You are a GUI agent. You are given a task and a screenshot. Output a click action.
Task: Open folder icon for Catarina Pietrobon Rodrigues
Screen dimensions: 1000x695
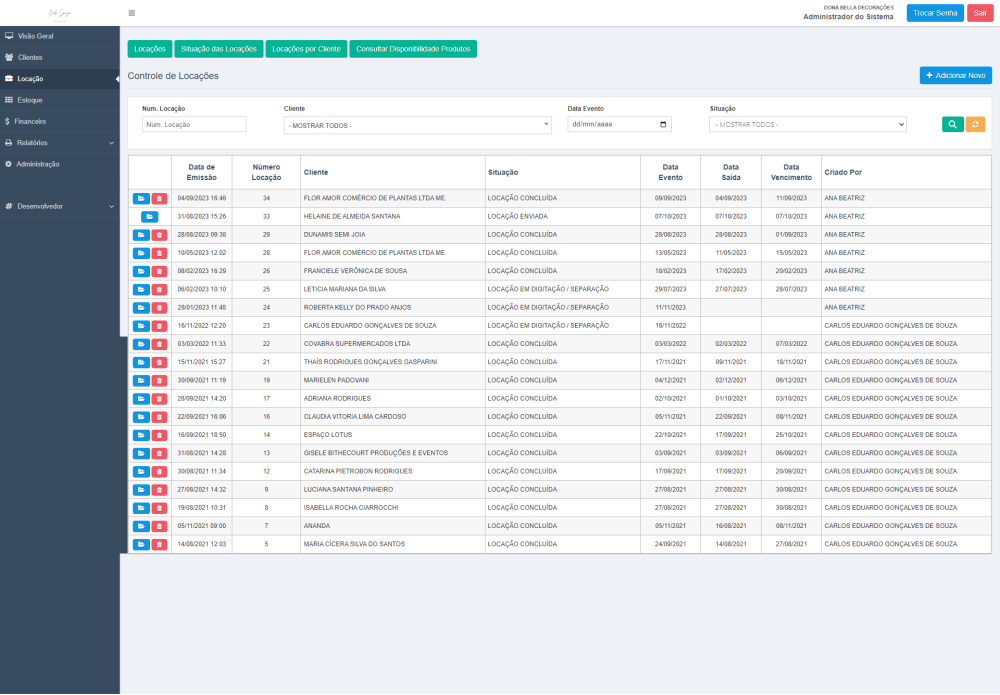141,471
